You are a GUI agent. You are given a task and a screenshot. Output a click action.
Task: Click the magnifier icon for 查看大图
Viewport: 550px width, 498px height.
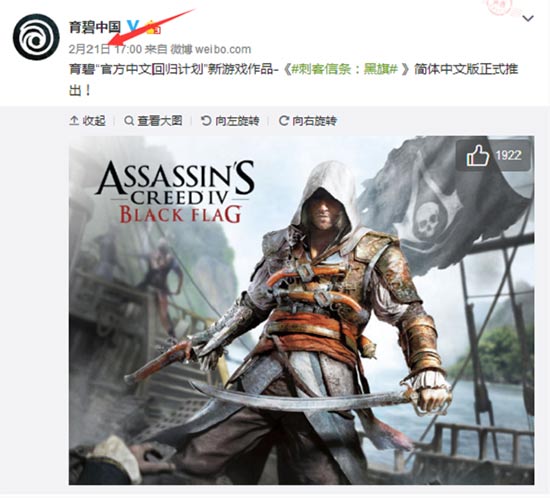pyautogui.click(x=129, y=121)
